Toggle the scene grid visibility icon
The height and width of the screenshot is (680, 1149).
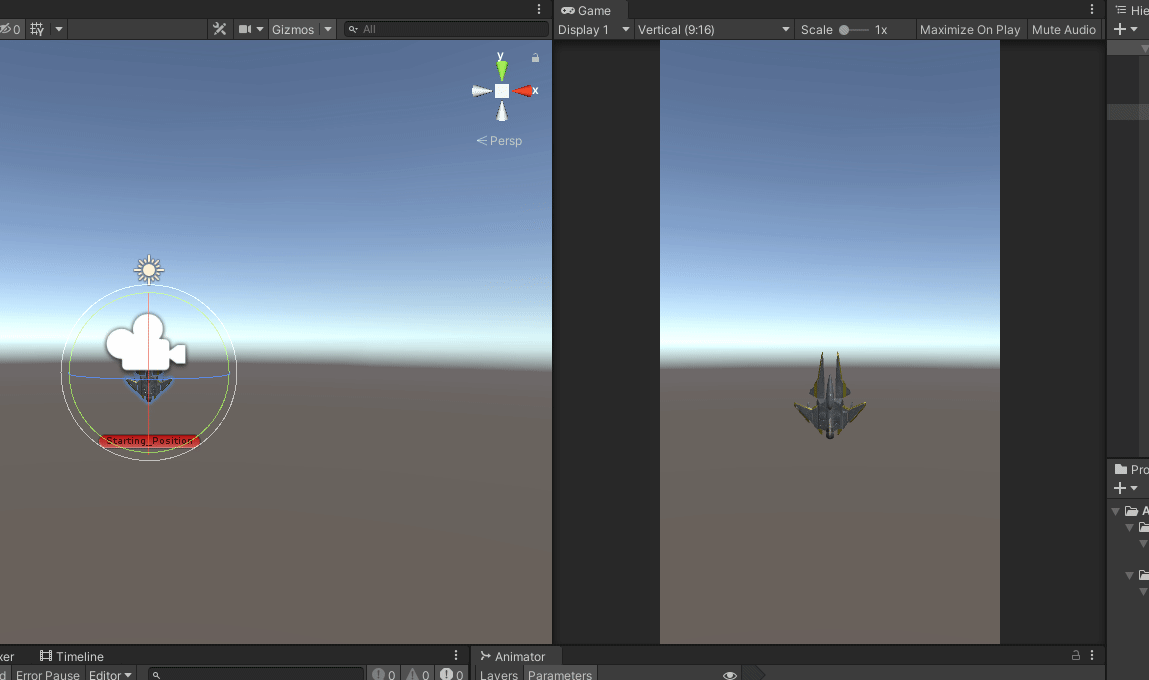[37, 29]
